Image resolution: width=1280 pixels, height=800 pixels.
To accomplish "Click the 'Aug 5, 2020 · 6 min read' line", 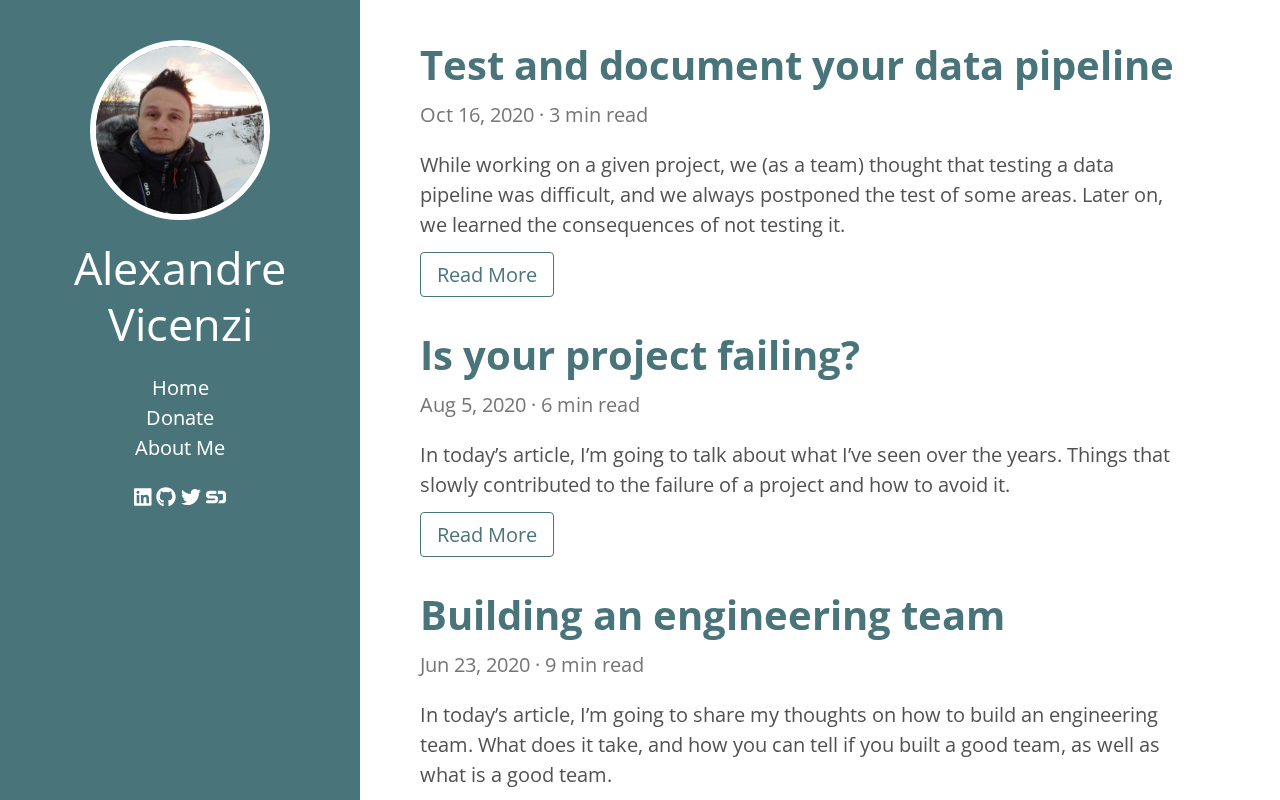I will pyautogui.click(x=530, y=405).
